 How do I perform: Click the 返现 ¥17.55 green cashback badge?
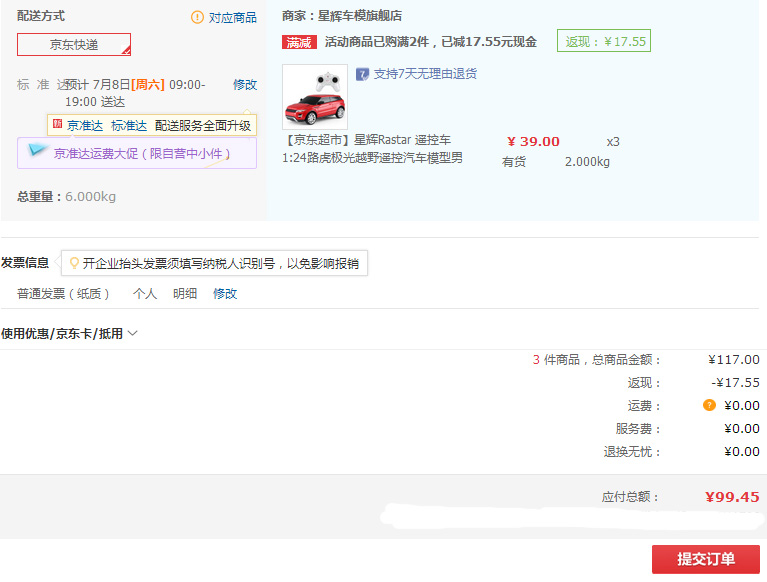[604, 41]
